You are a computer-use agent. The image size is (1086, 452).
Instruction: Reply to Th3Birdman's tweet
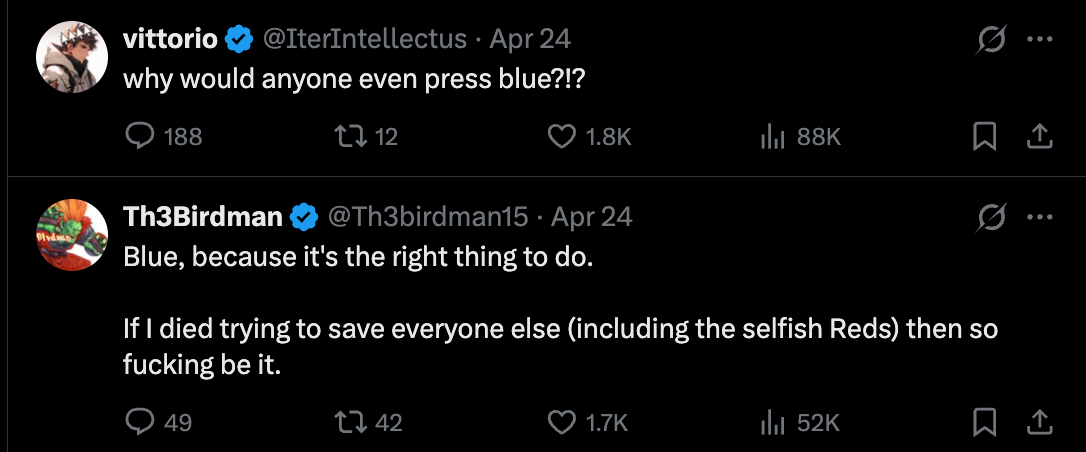[x=138, y=422]
